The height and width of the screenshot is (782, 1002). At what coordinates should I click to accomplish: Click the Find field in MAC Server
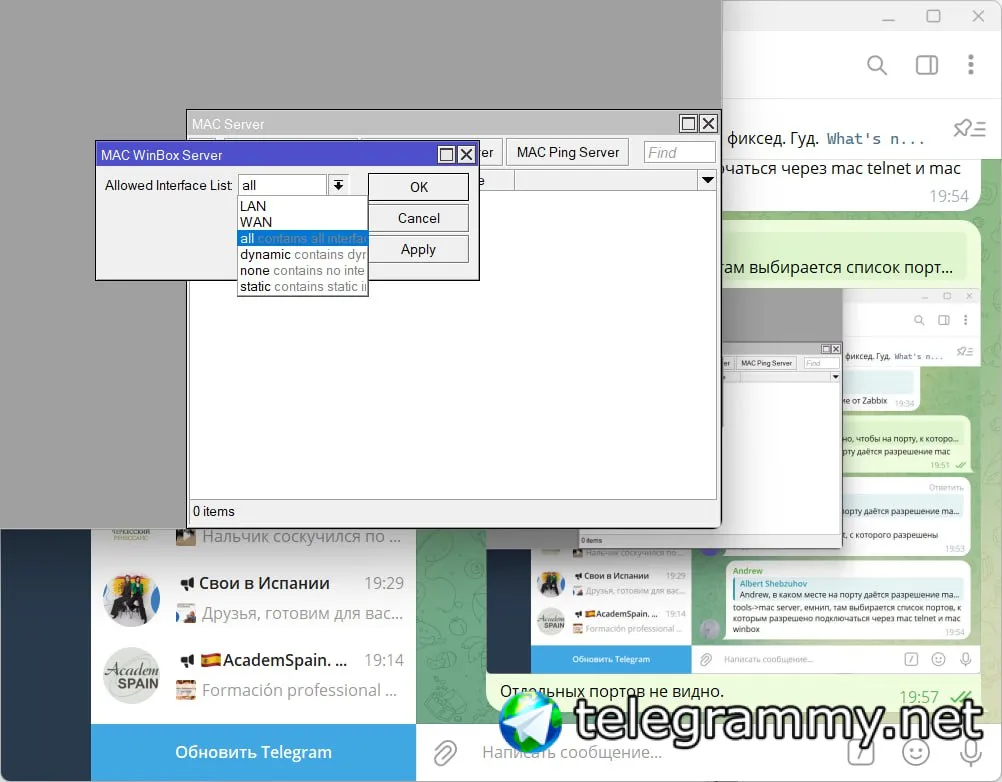point(679,153)
